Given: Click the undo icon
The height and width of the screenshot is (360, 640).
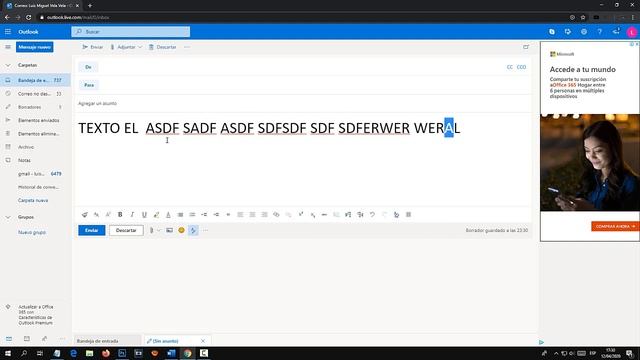Looking at the screenshot, I should tap(372, 215).
